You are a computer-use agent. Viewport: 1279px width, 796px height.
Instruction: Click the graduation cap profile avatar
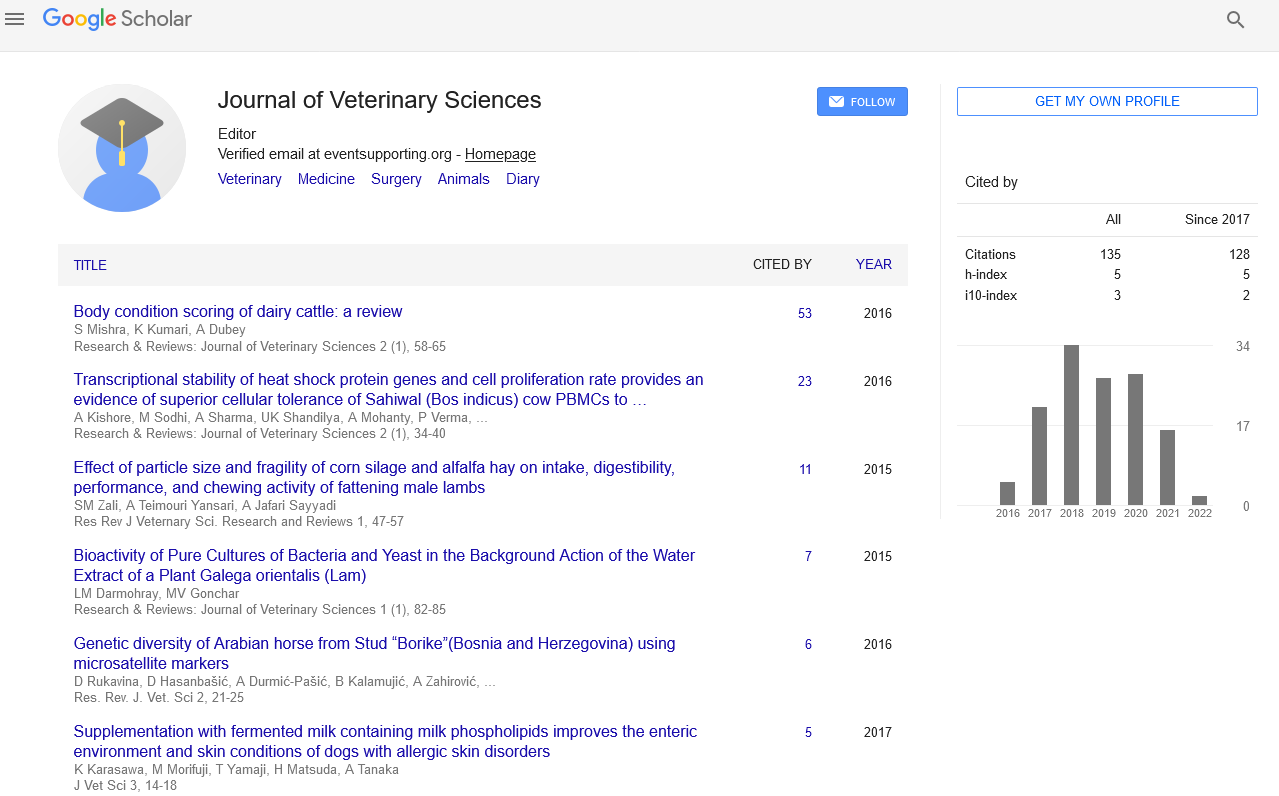122,148
